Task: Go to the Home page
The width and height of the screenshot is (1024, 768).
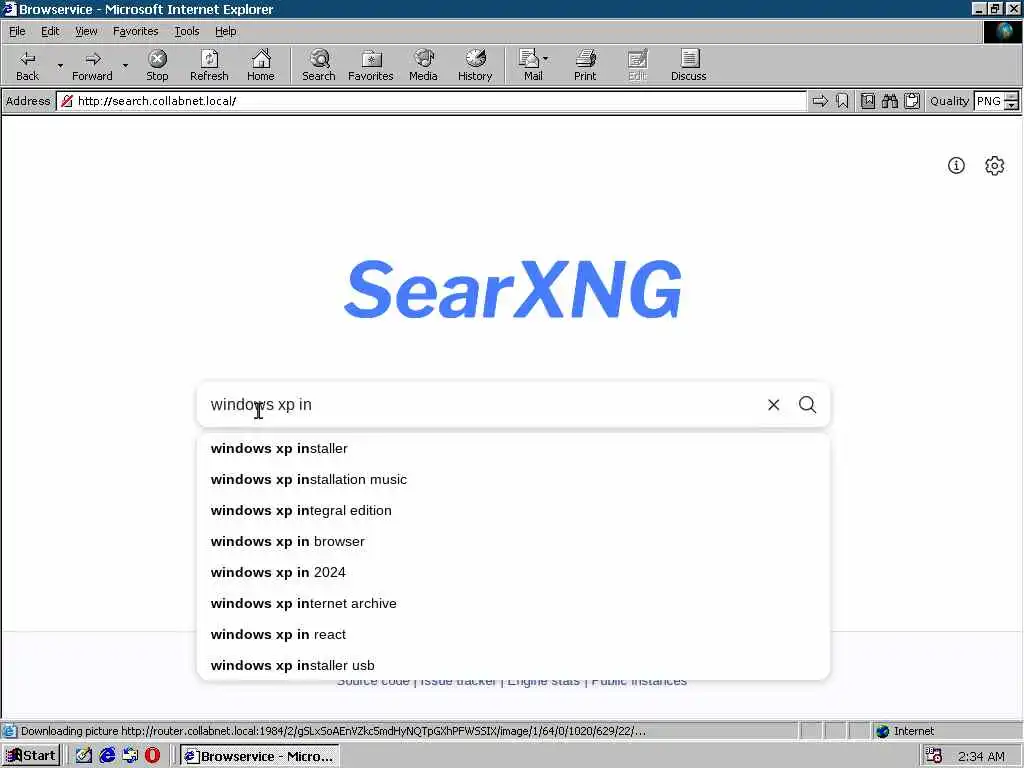Action: tap(261, 65)
